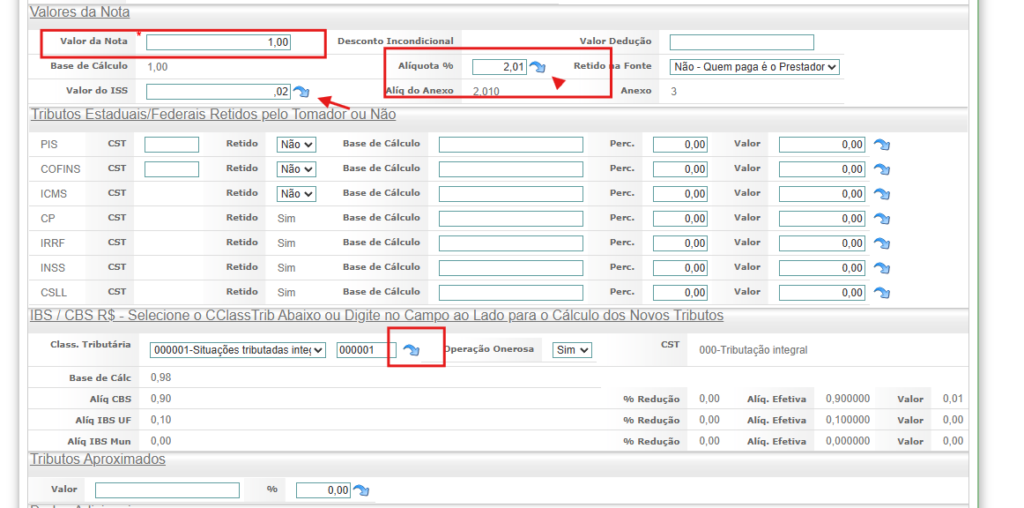Click the blue arrow next to Valor do ISS
This screenshot has height=508, width=1024.
click(301, 92)
